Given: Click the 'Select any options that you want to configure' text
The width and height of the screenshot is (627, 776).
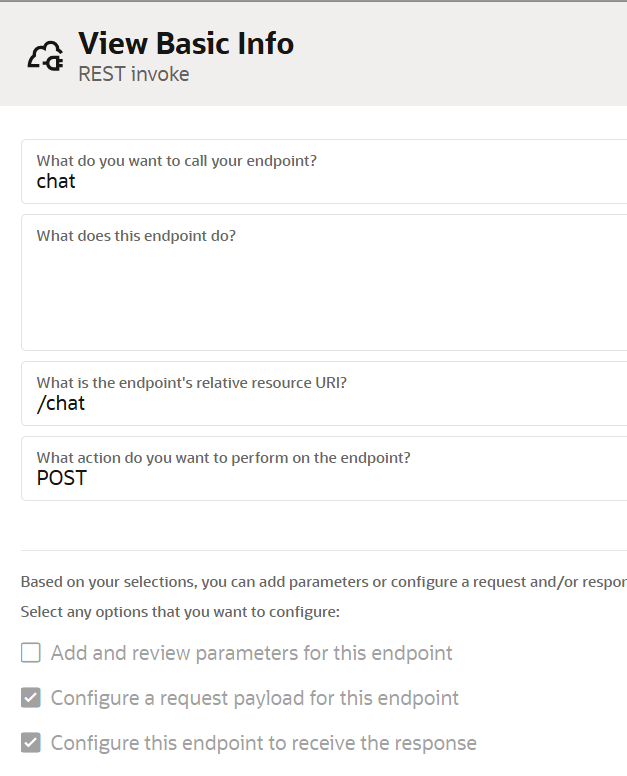Looking at the screenshot, I should pyautogui.click(x=180, y=611).
